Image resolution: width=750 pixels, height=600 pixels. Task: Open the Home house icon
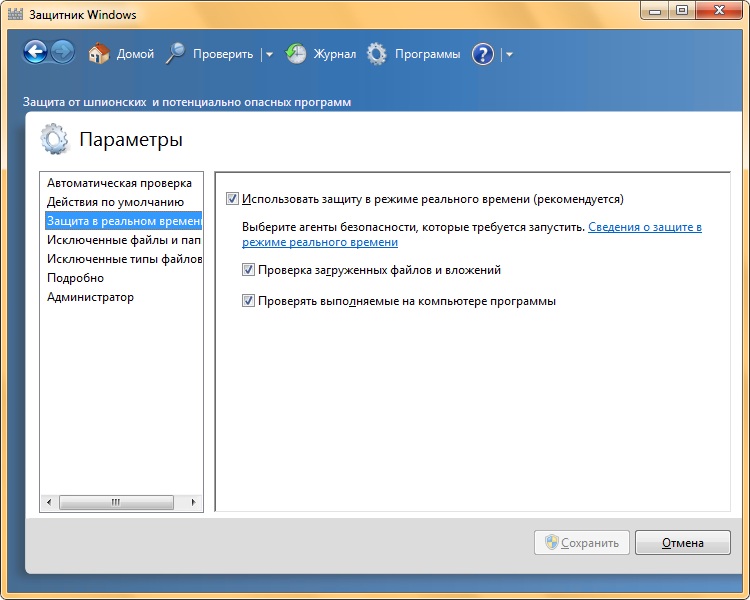click(x=98, y=54)
